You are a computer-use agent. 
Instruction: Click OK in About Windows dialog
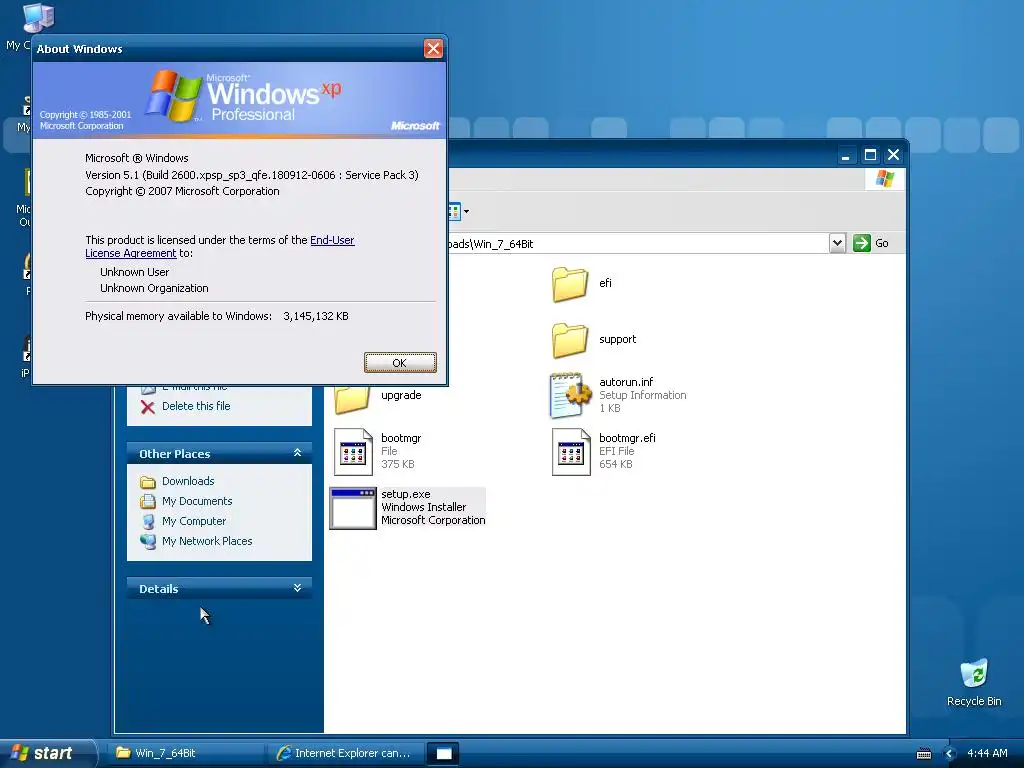pyautogui.click(x=400, y=362)
